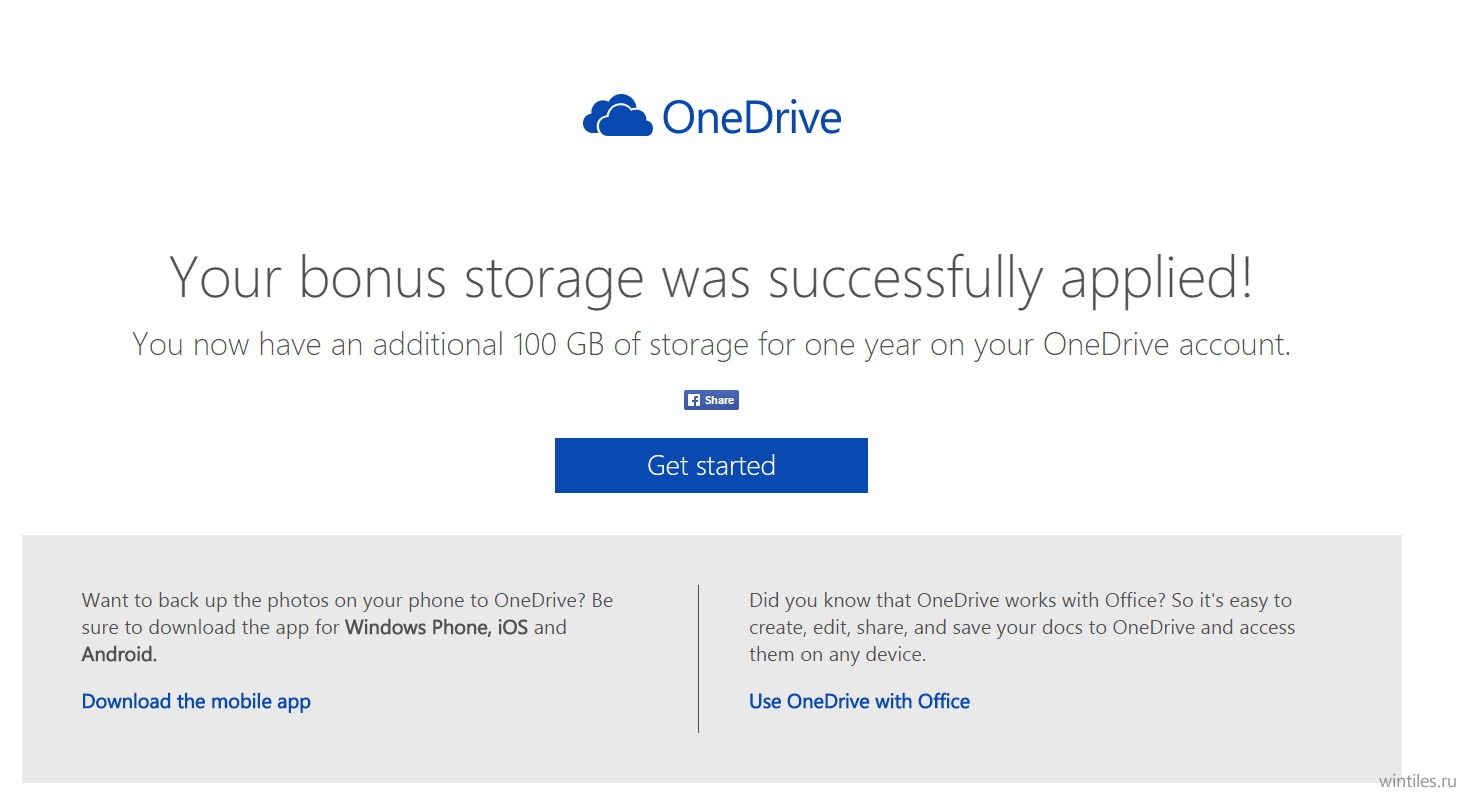Select the bold Android text
Viewport: 1474px width, 804px height.
click(119, 655)
